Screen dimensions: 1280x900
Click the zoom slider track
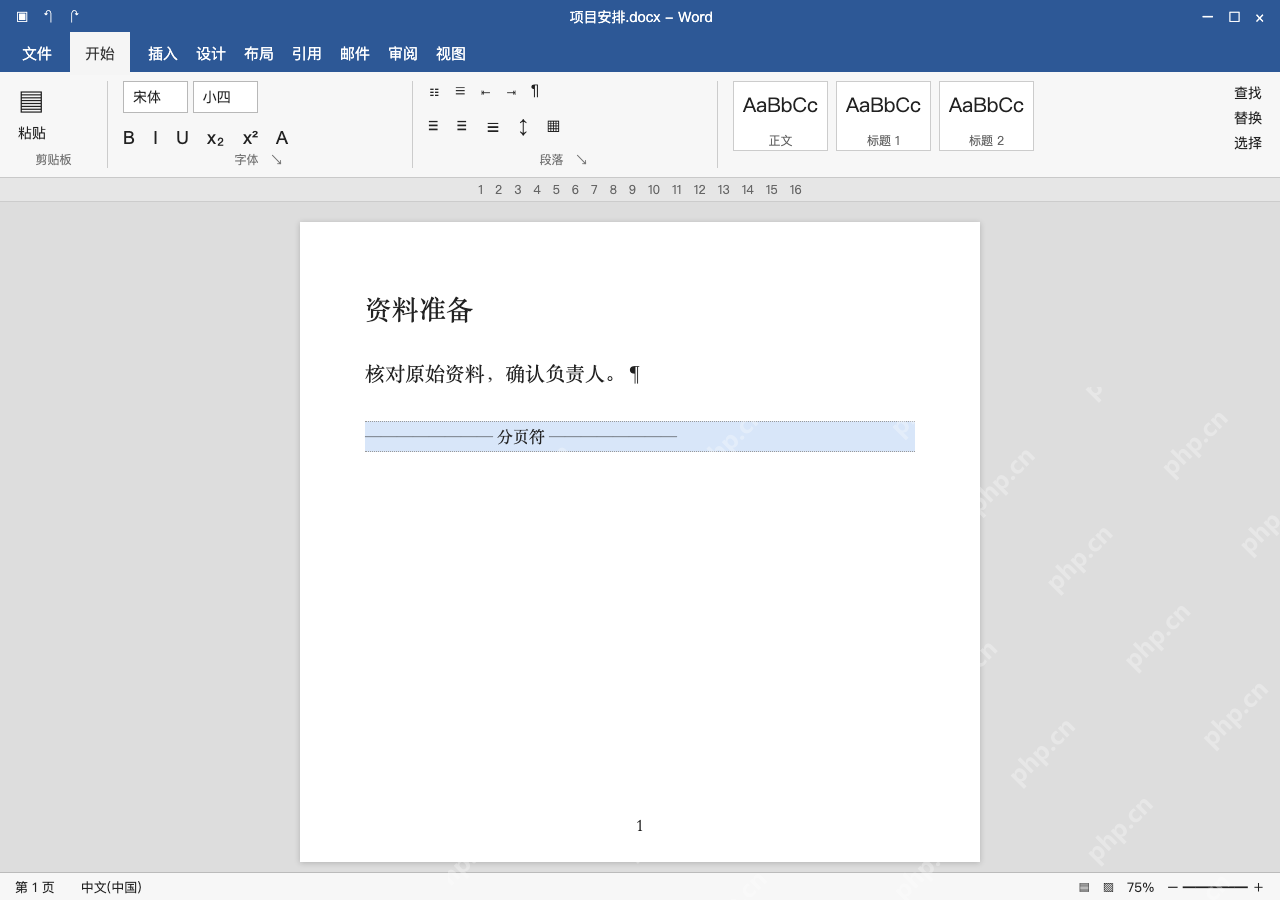pyautogui.click(x=1215, y=887)
